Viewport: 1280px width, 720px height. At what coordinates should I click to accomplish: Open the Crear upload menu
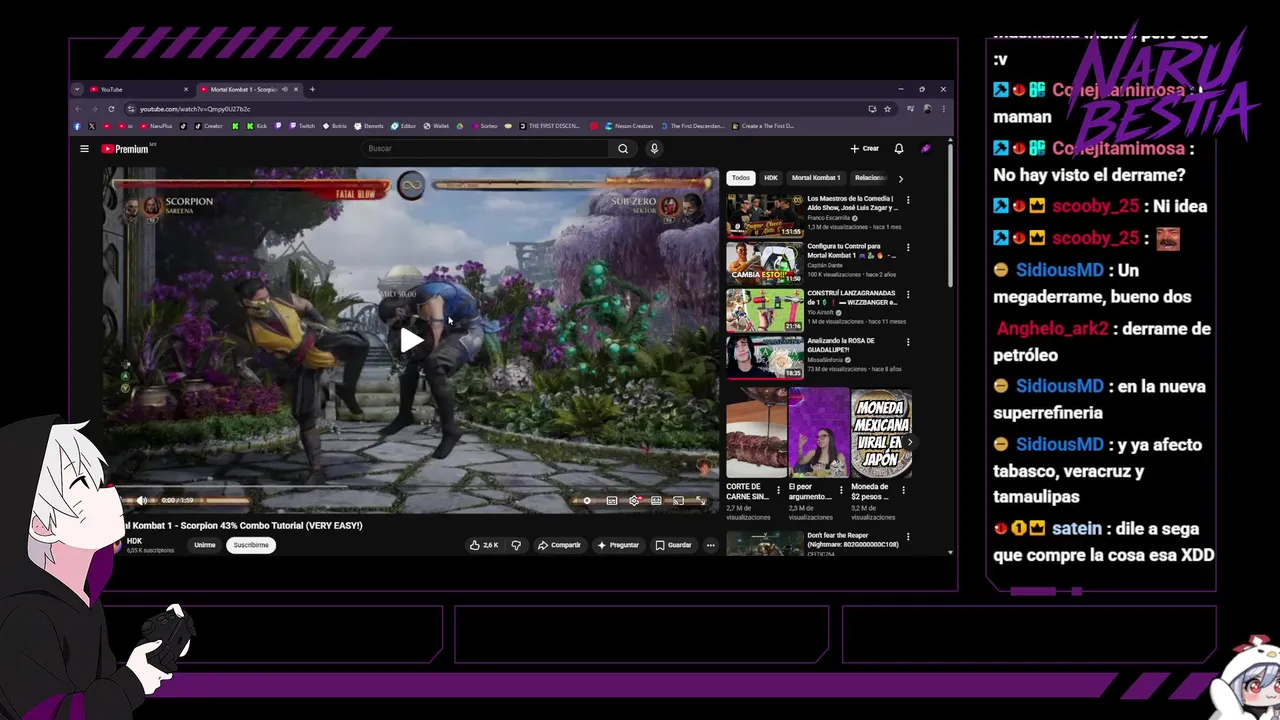coord(864,149)
